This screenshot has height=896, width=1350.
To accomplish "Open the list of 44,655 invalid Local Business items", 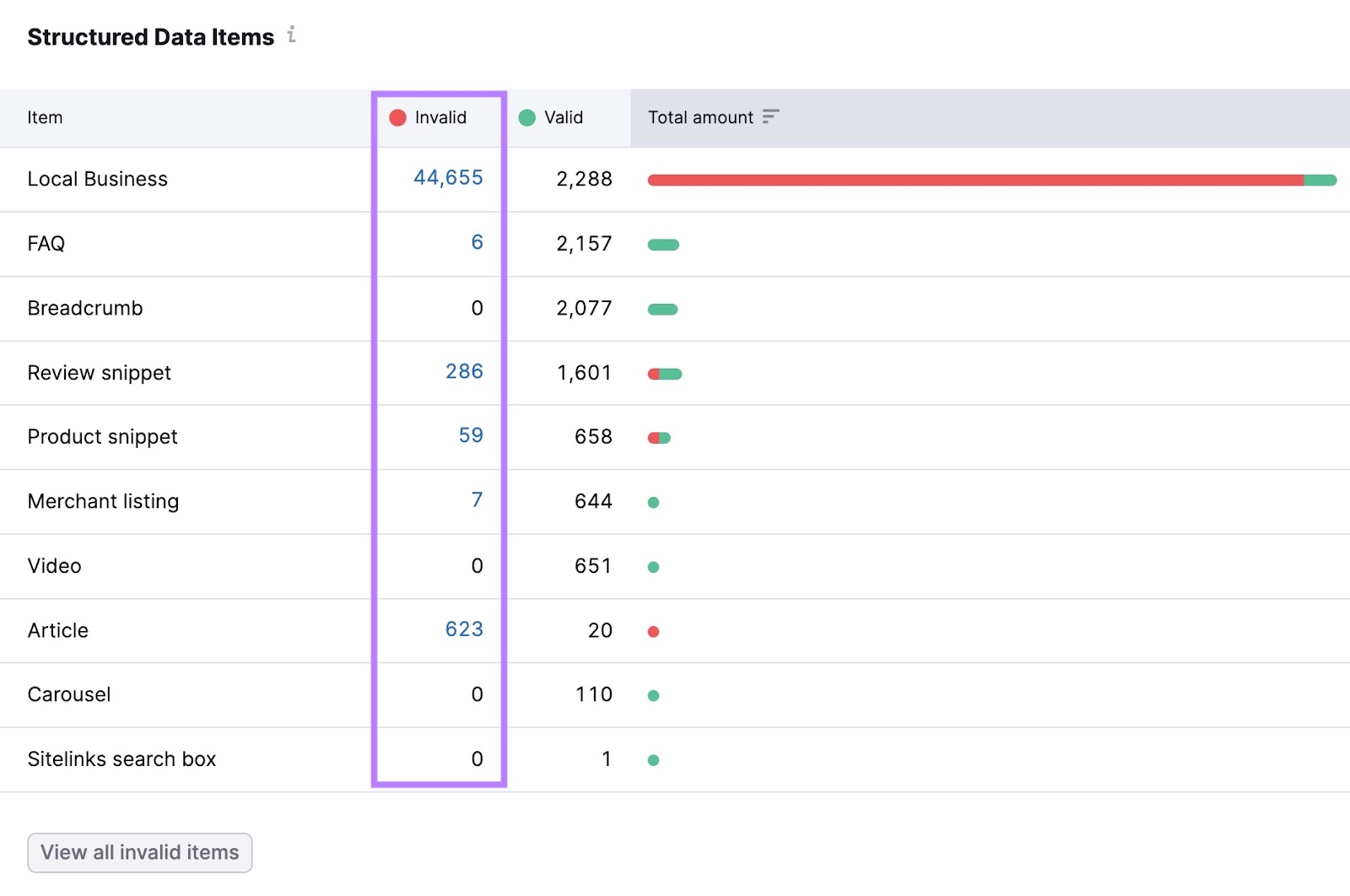I will (x=447, y=178).
